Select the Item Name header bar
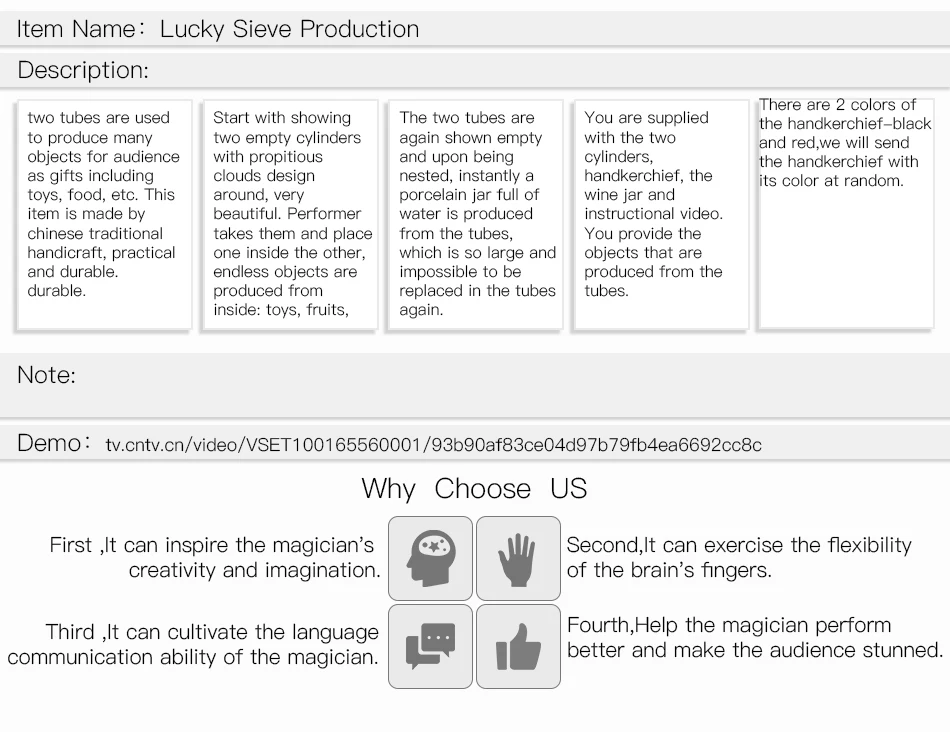This screenshot has width=950, height=732. click(x=475, y=28)
